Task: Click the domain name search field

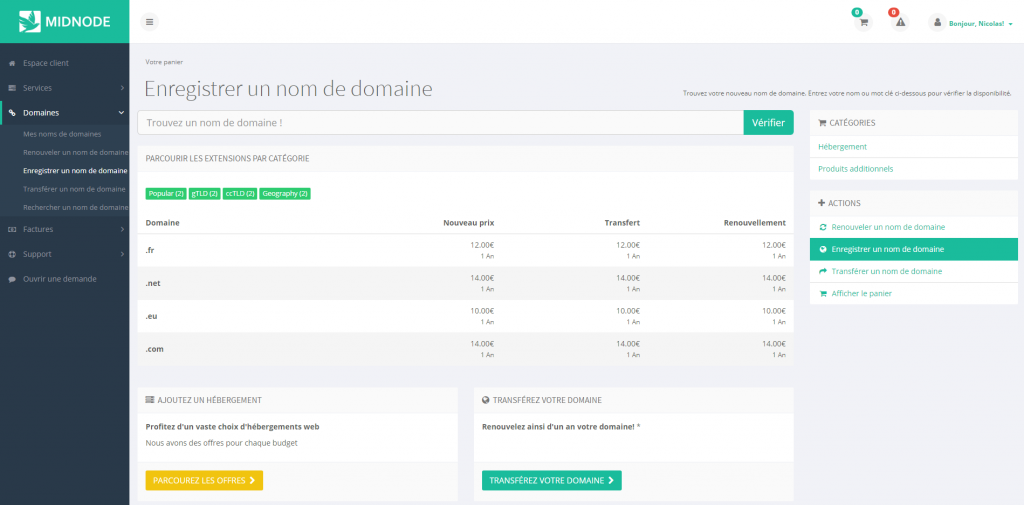Action: (440, 122)
